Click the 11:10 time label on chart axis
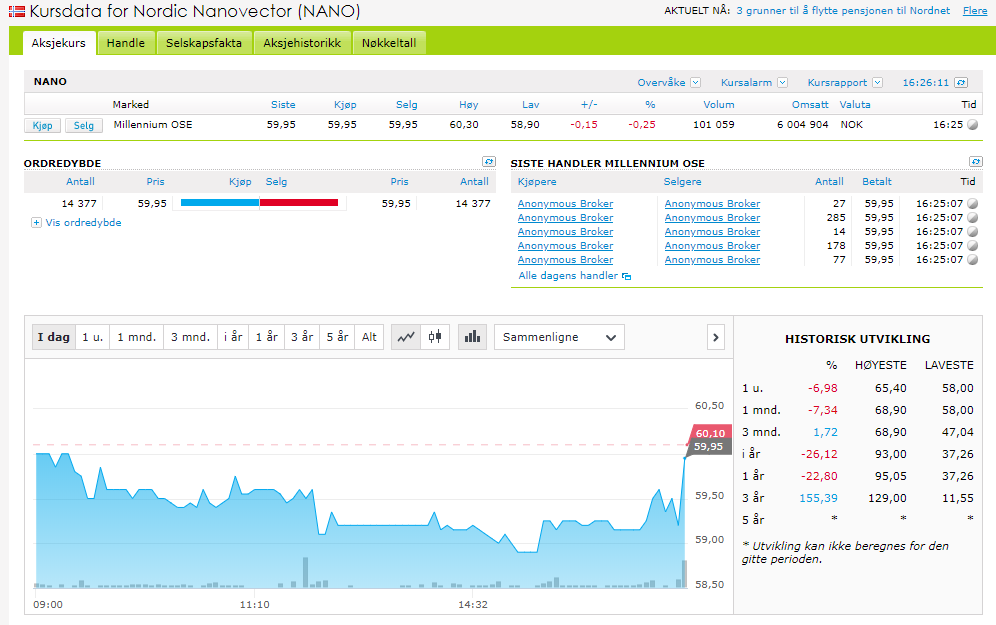This screenshot has width=996, height=625. (x=254, y=605)
